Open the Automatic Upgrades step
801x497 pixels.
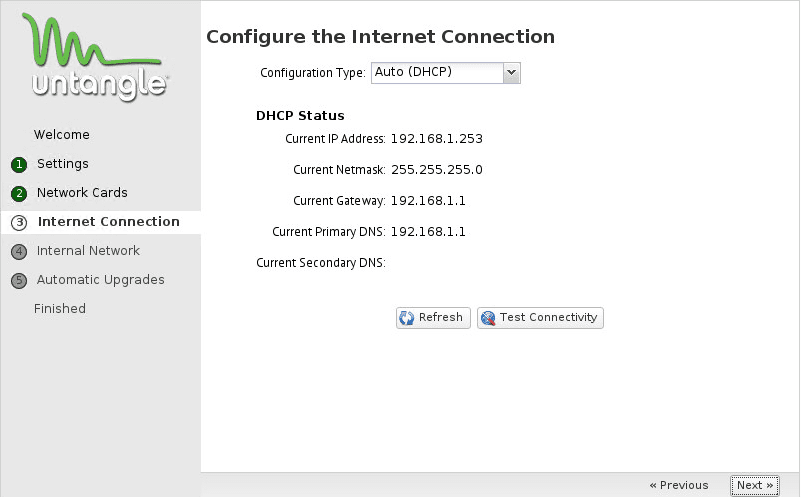pos(100,280)
